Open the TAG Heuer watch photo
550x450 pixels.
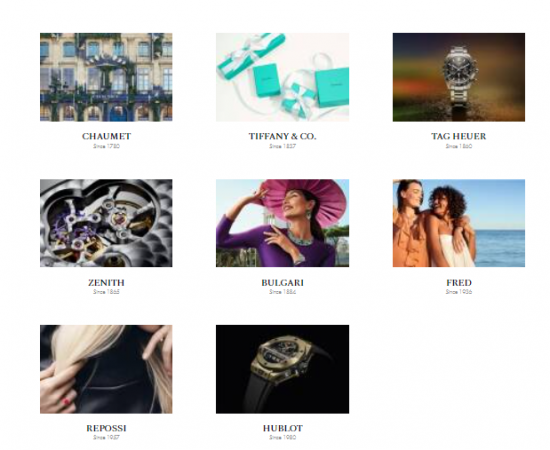[x=459, y=77]
